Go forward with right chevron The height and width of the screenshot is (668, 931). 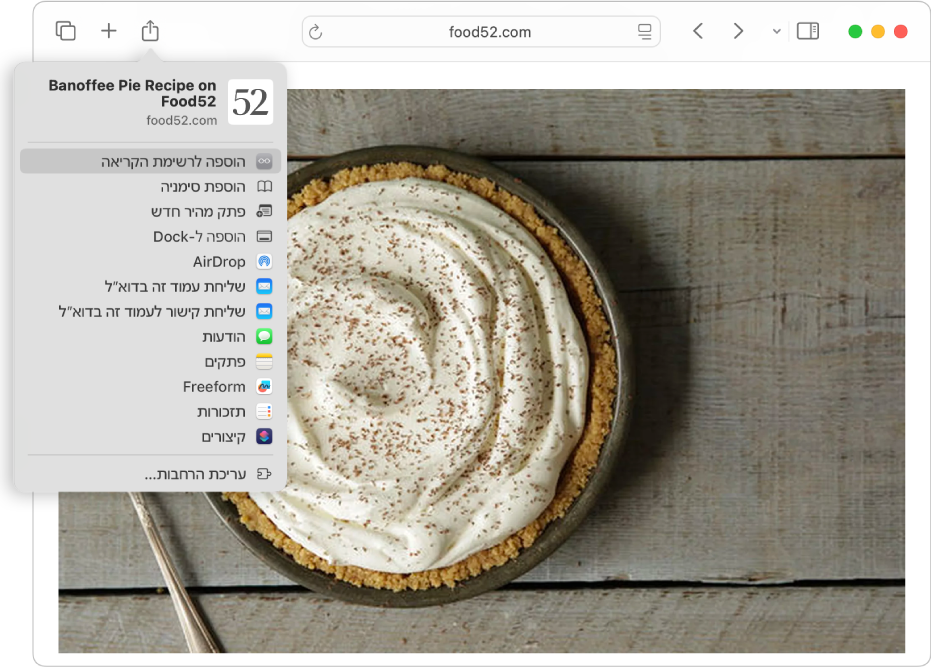pos(738,31)
